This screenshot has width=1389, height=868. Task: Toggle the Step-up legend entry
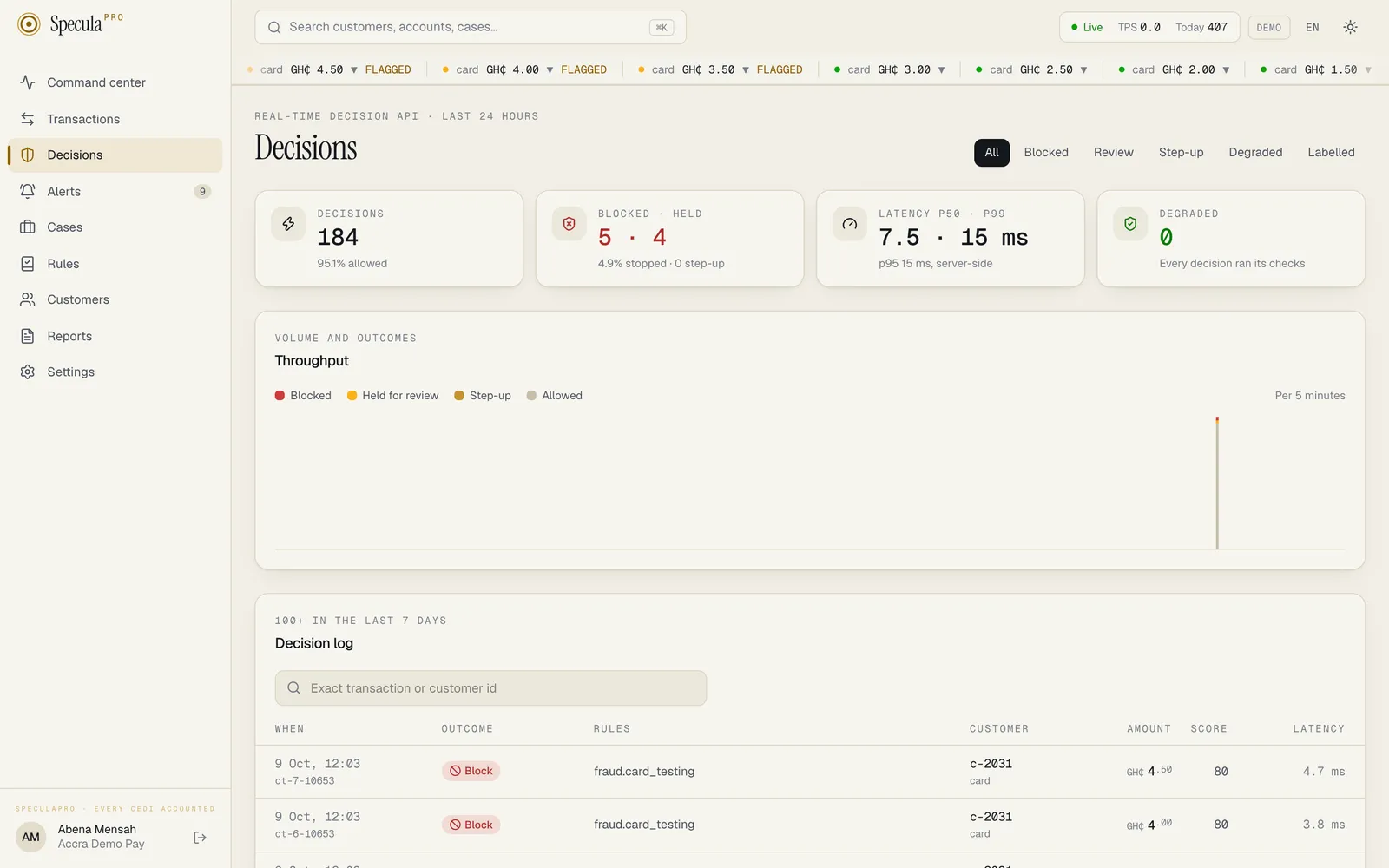coord(483,396)
